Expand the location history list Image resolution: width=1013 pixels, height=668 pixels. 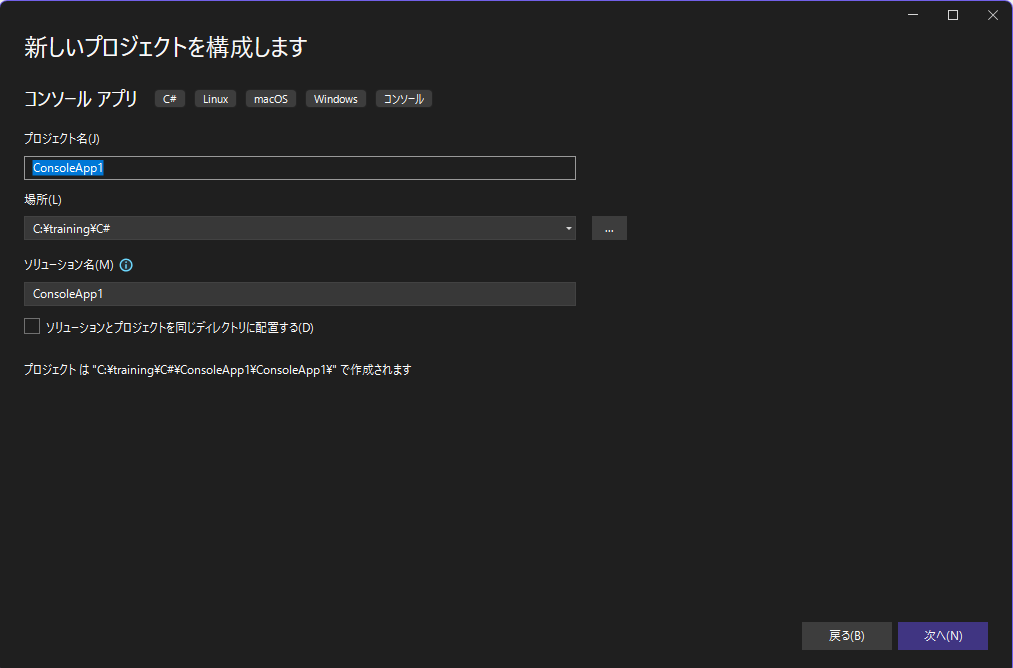569,228
